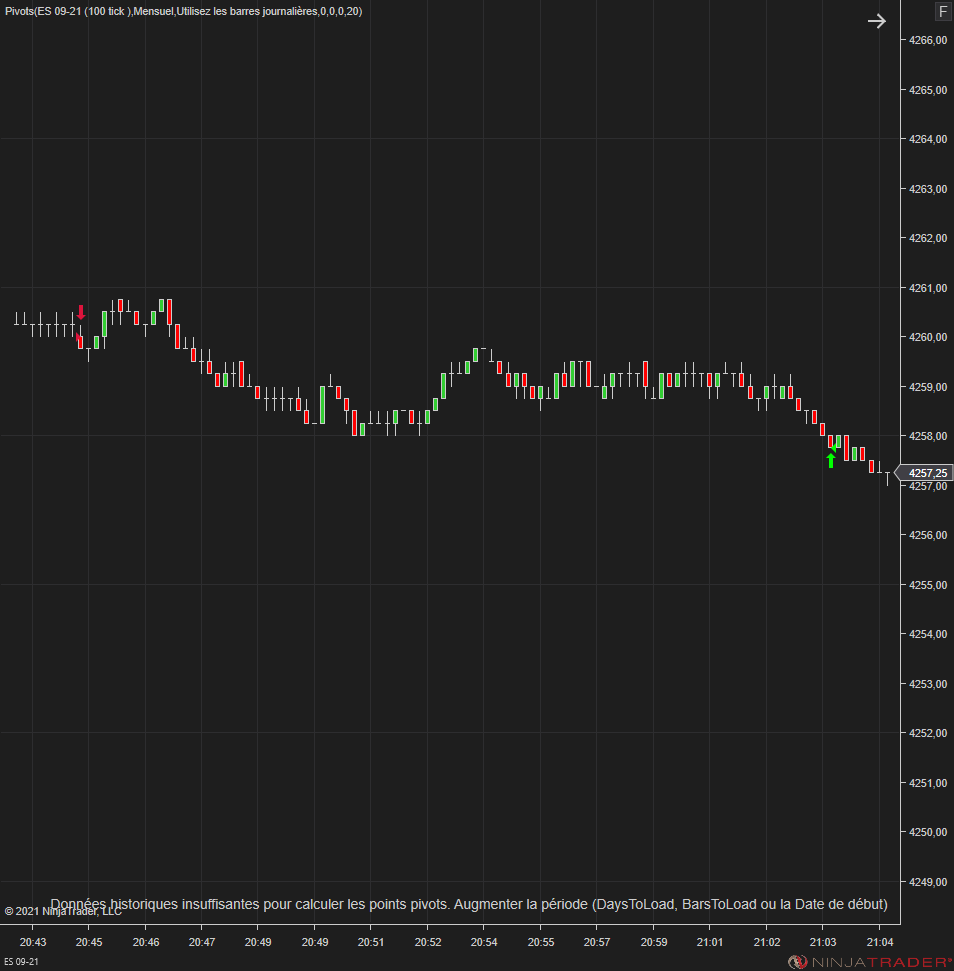Click price axis label 4263,00
This screenshot has height=971, width=954.
(927, 189)
